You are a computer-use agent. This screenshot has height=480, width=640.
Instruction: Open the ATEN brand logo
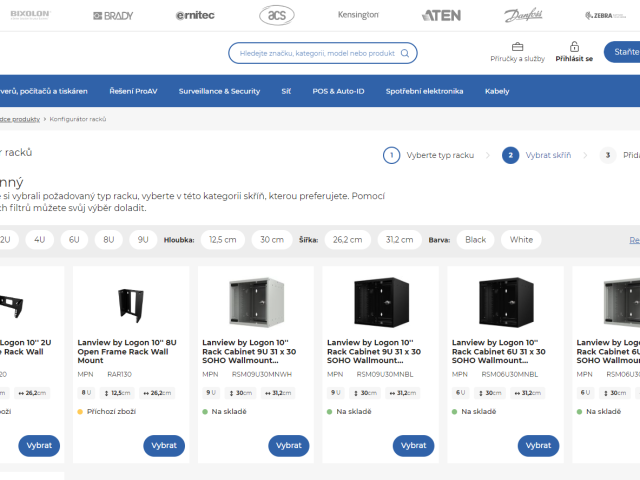pyautogui.click(x=441, y=16)
